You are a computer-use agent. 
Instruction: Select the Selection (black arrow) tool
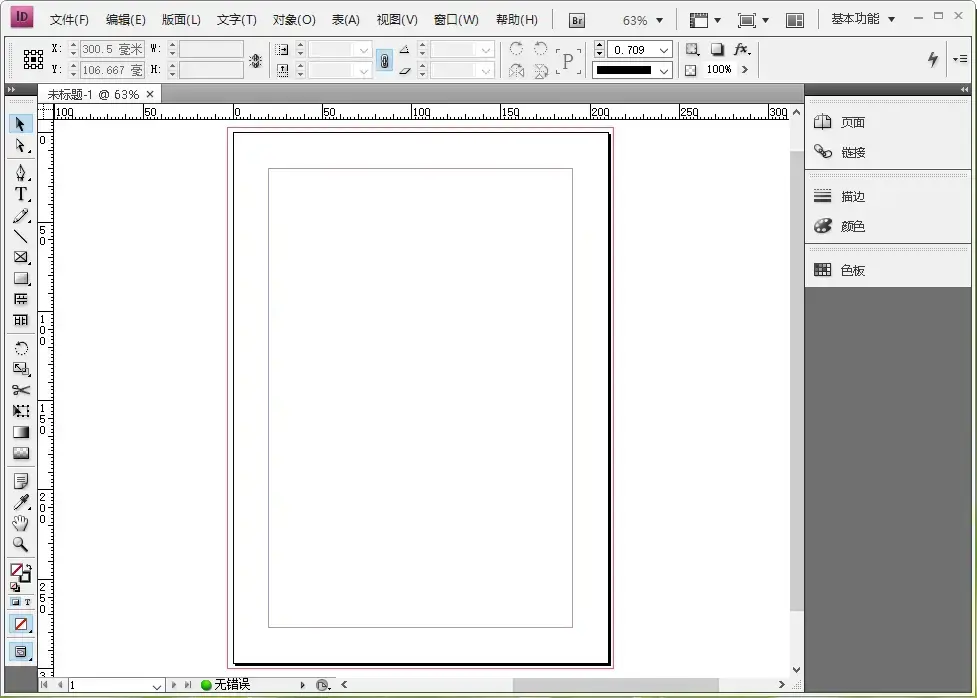point(21,124)
